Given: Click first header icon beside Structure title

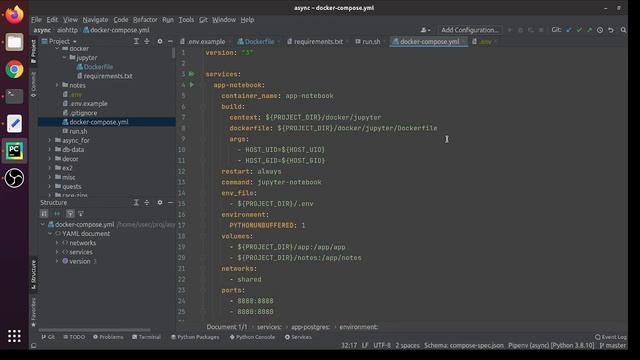Looking at the screenshot, I should 136,202.
